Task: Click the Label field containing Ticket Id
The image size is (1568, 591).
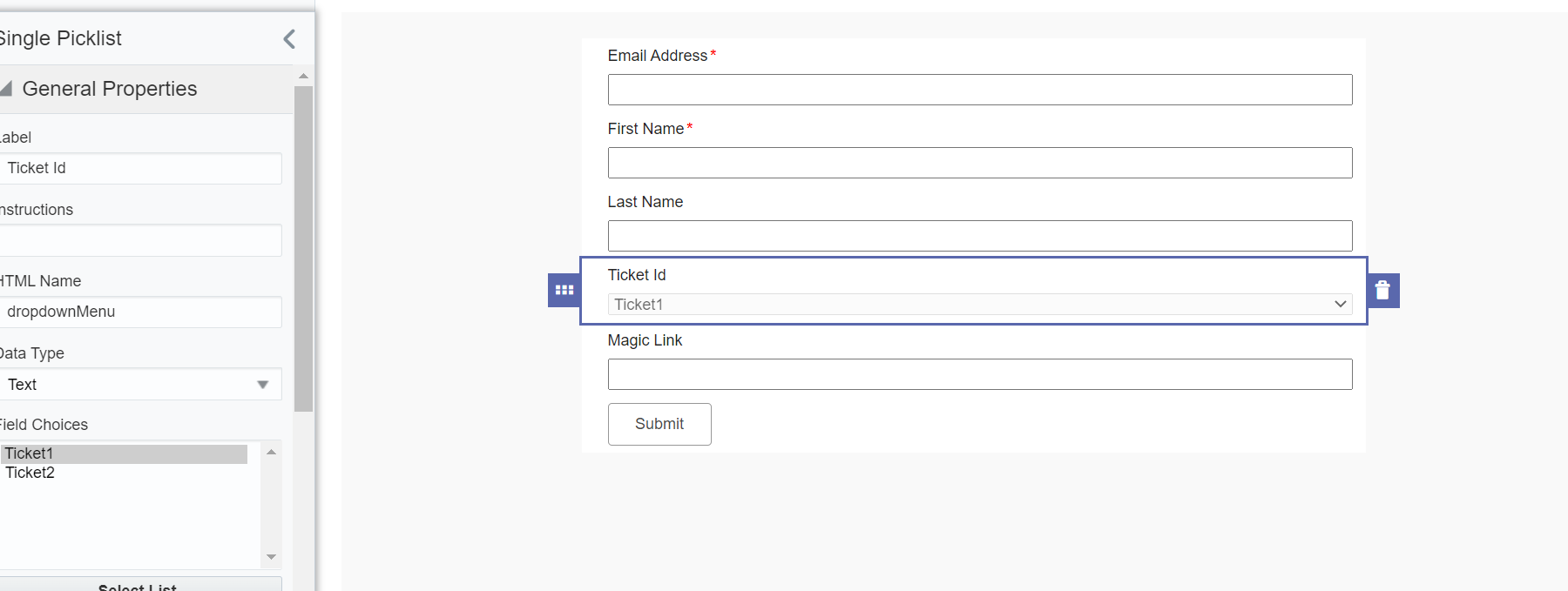Action: point(139,168)
